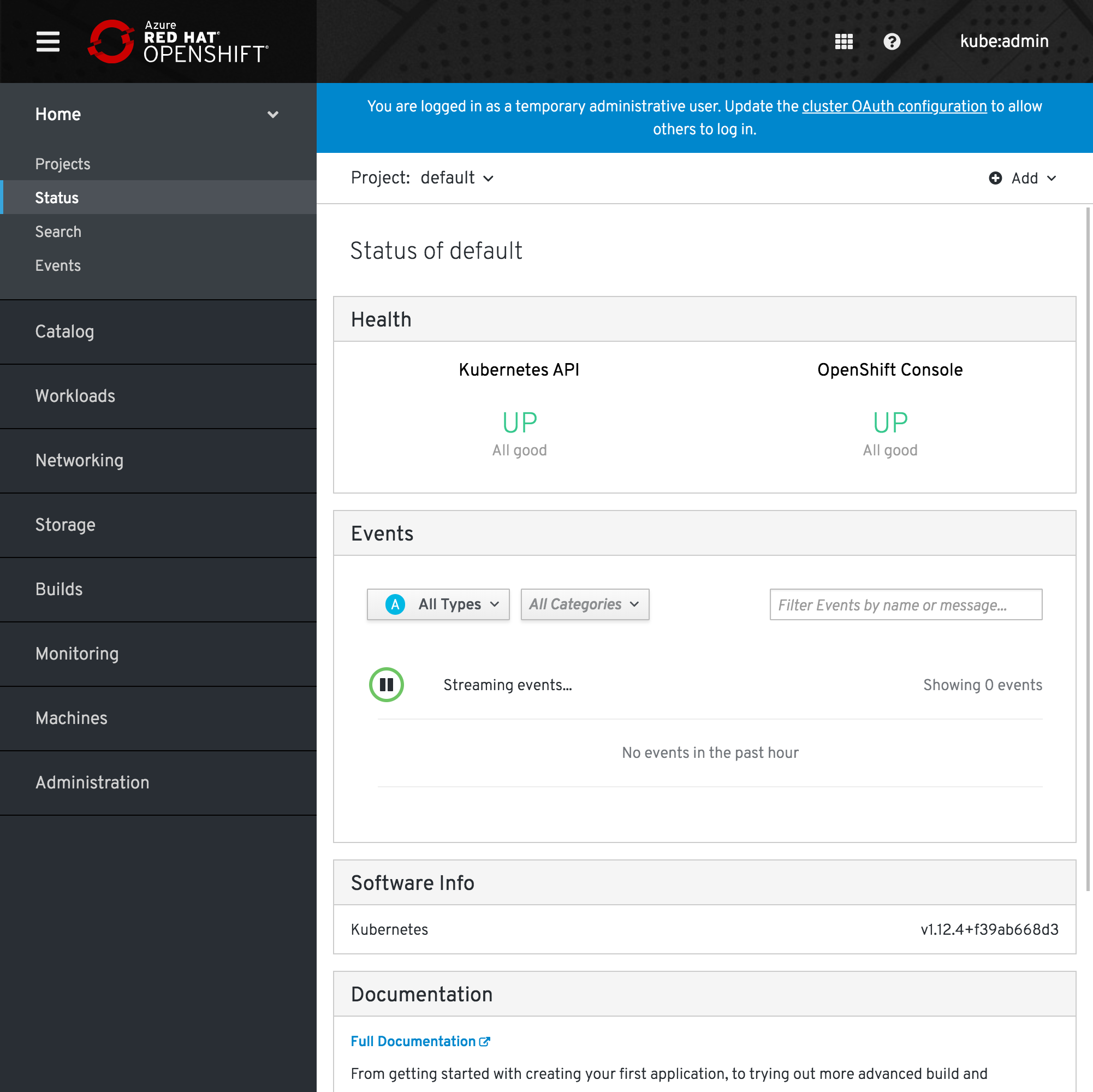Open the application launcher grid icon
The image size is (1093, 1092).
843,41
